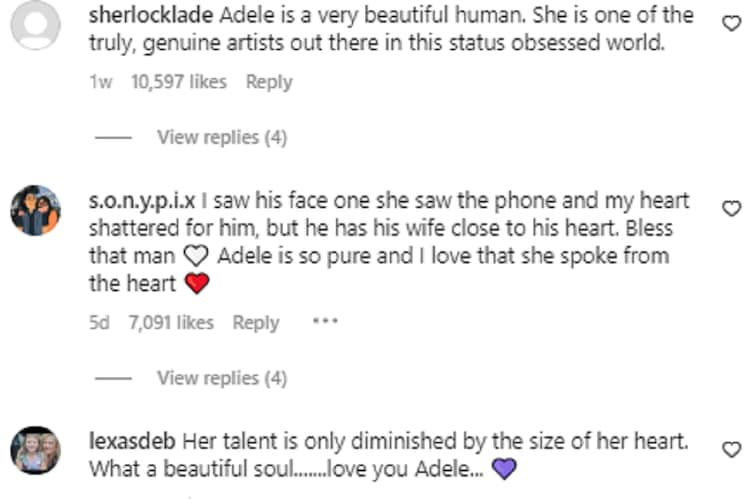Image resolution: width=750 pixels, height=499 pixels.
Task: Open lexasdeb's profile picture
Action: (x=36, y=451)
